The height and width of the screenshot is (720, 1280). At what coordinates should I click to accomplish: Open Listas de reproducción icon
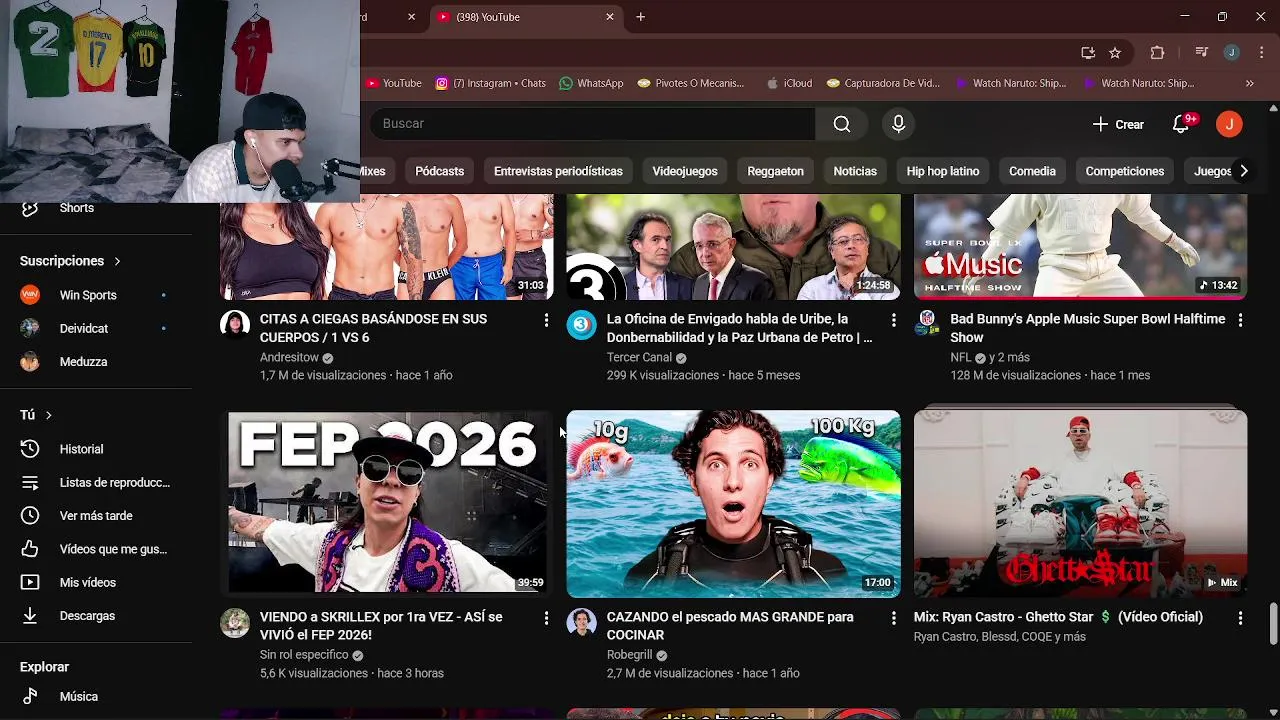(30, 482)
